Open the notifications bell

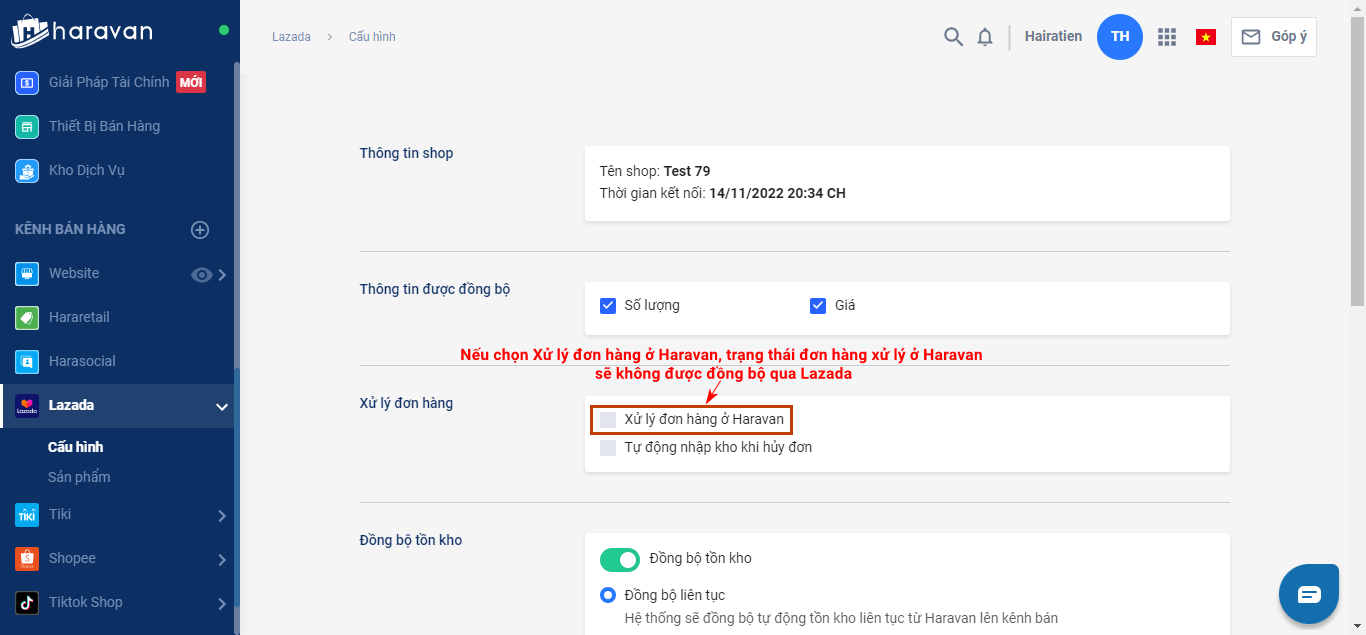pyautogui.click(x=985, y=37)
